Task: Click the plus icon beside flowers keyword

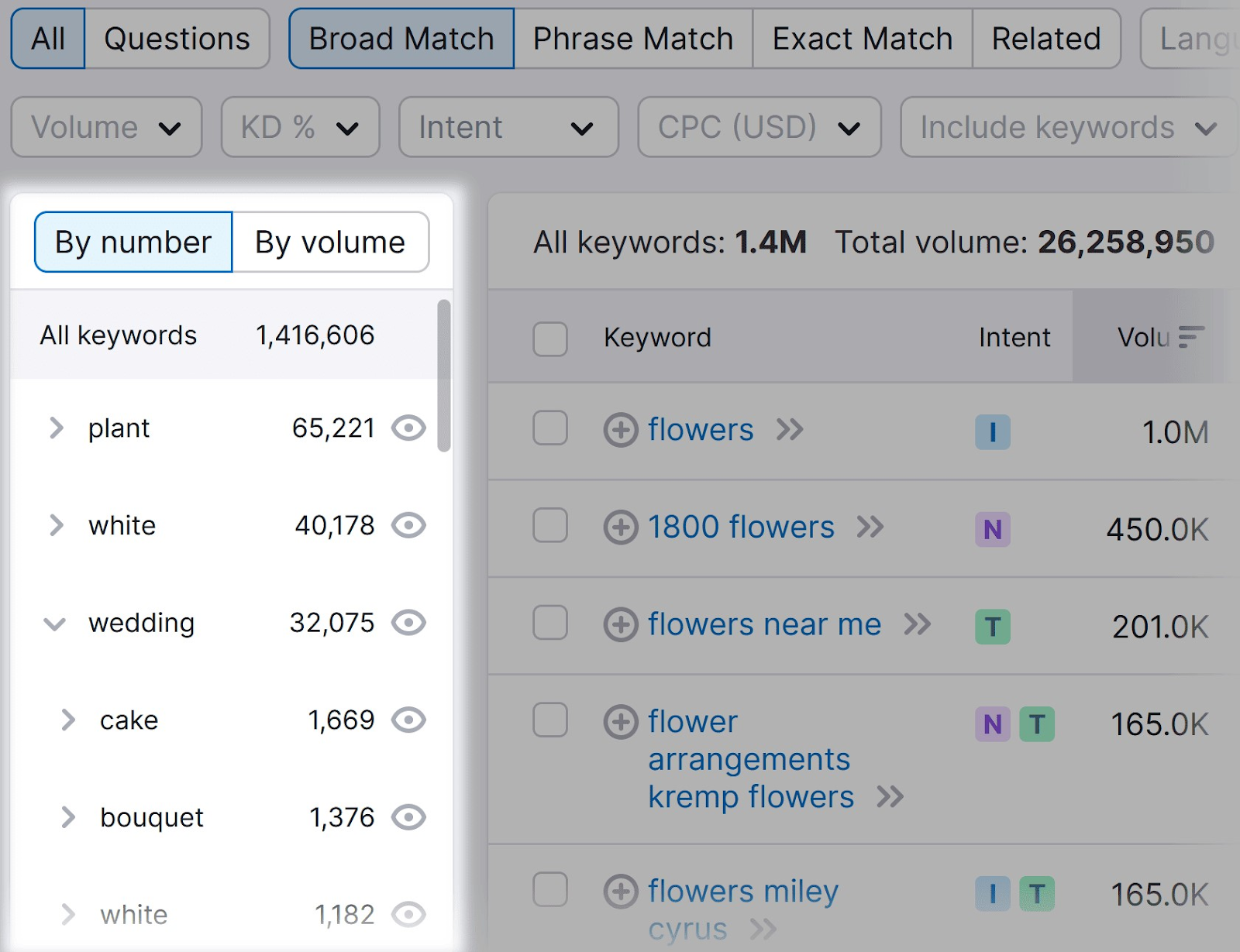Action: click(620, 430)
